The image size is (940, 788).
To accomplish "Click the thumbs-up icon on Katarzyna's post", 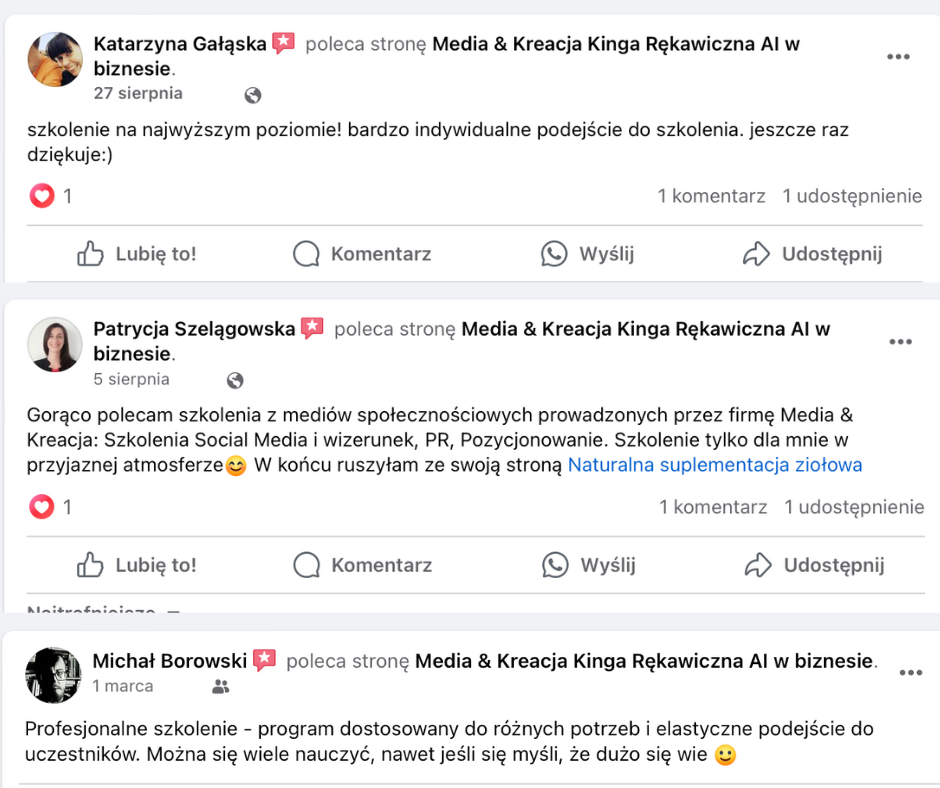I will point(91,254).
